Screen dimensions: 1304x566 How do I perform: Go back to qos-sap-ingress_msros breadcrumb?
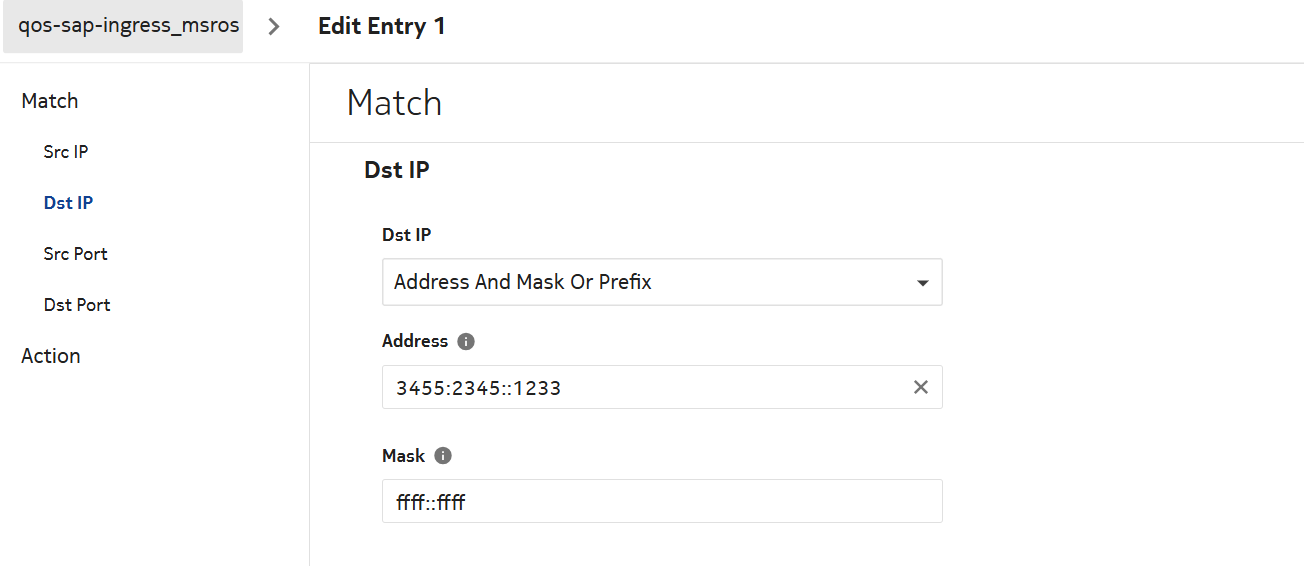coord(122,26)
